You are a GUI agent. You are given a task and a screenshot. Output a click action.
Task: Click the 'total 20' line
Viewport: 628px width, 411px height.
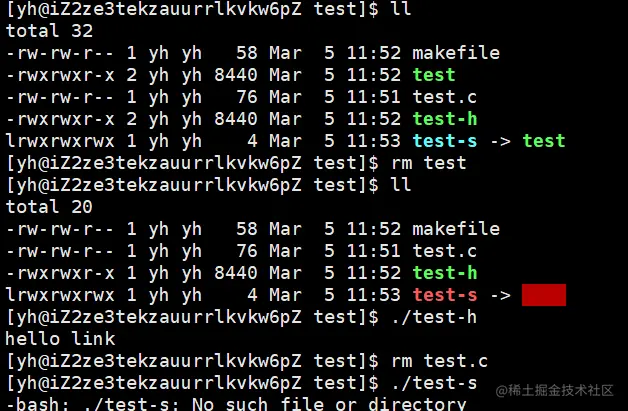click(49, 207)
